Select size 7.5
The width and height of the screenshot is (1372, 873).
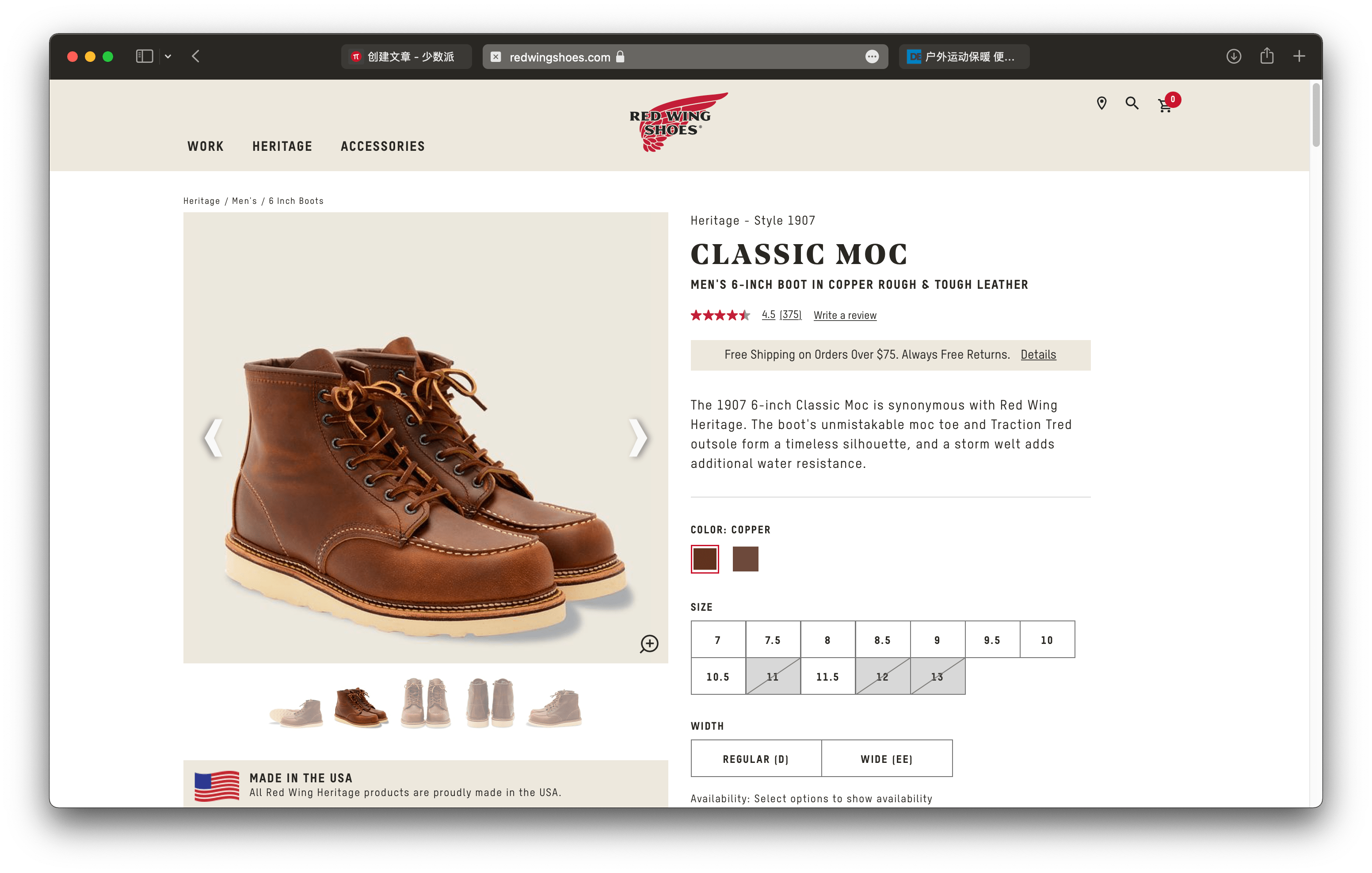click(x=773, y=640)
